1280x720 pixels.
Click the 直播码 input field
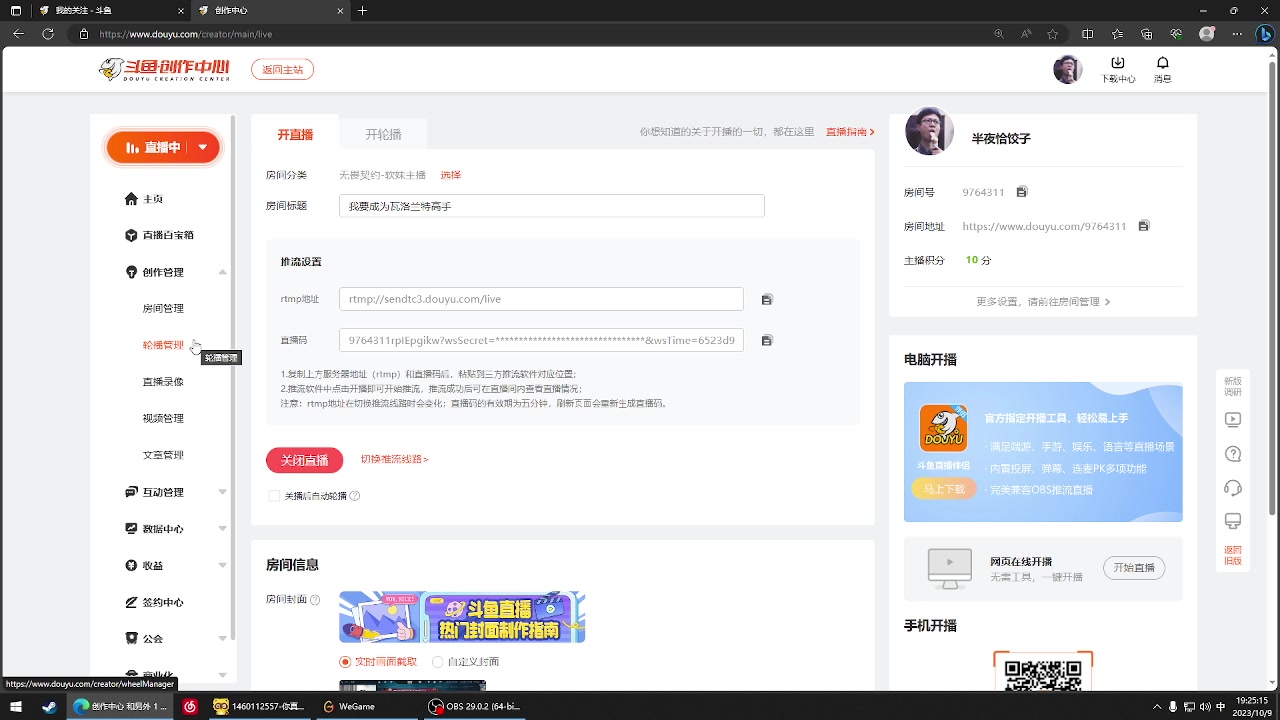[x=541, y=340]
